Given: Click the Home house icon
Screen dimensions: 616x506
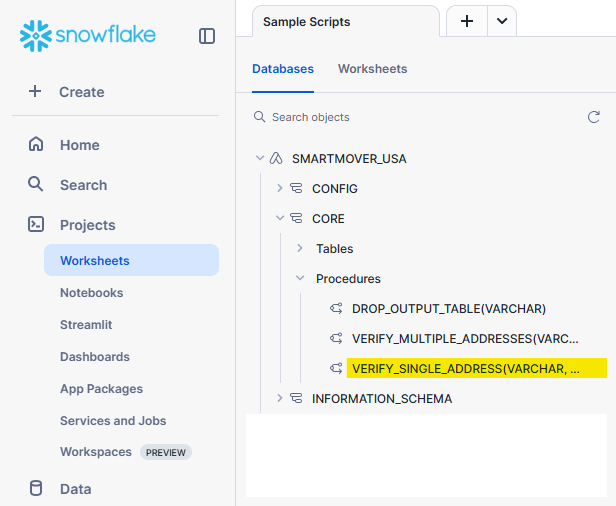Looking at the screenshot, I should pos(36,144).
